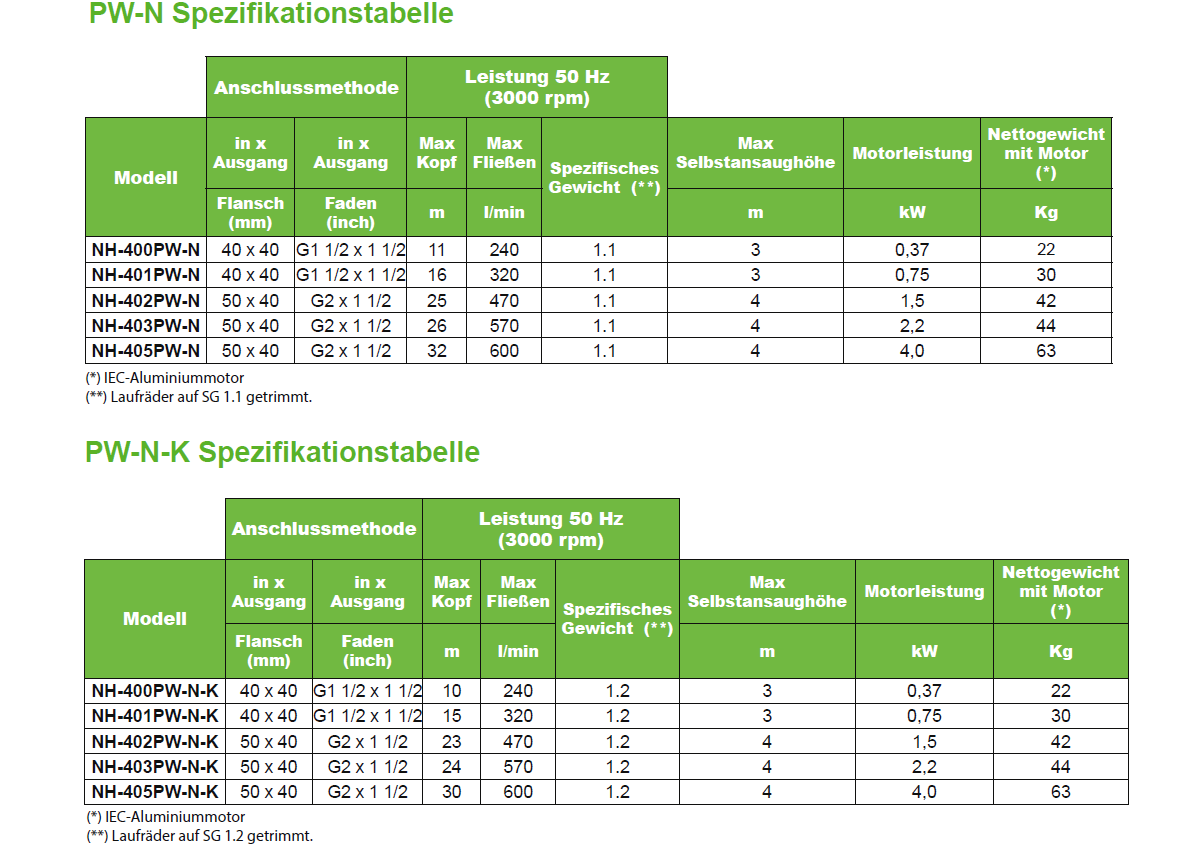Click Spezifisches Gewicht header in the PW-N table
The height and width of the screenshot is (849, 1200).
(604, 178)
